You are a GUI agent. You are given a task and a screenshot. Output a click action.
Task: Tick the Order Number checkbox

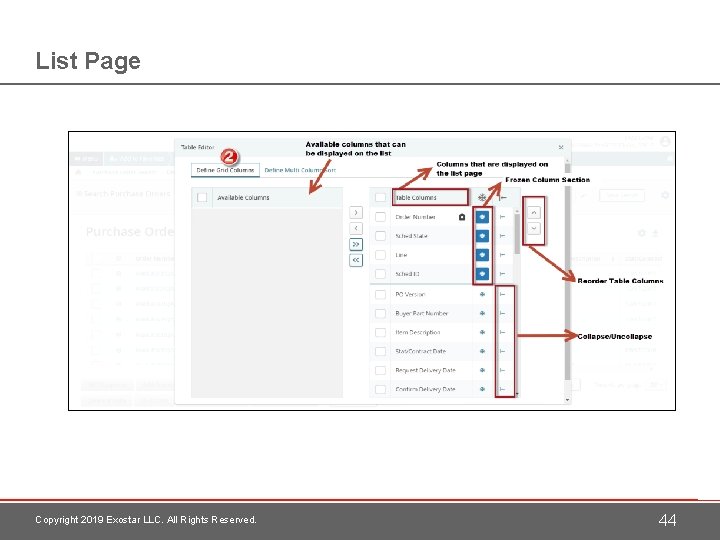pyautogui.click(x=380, y=217)
